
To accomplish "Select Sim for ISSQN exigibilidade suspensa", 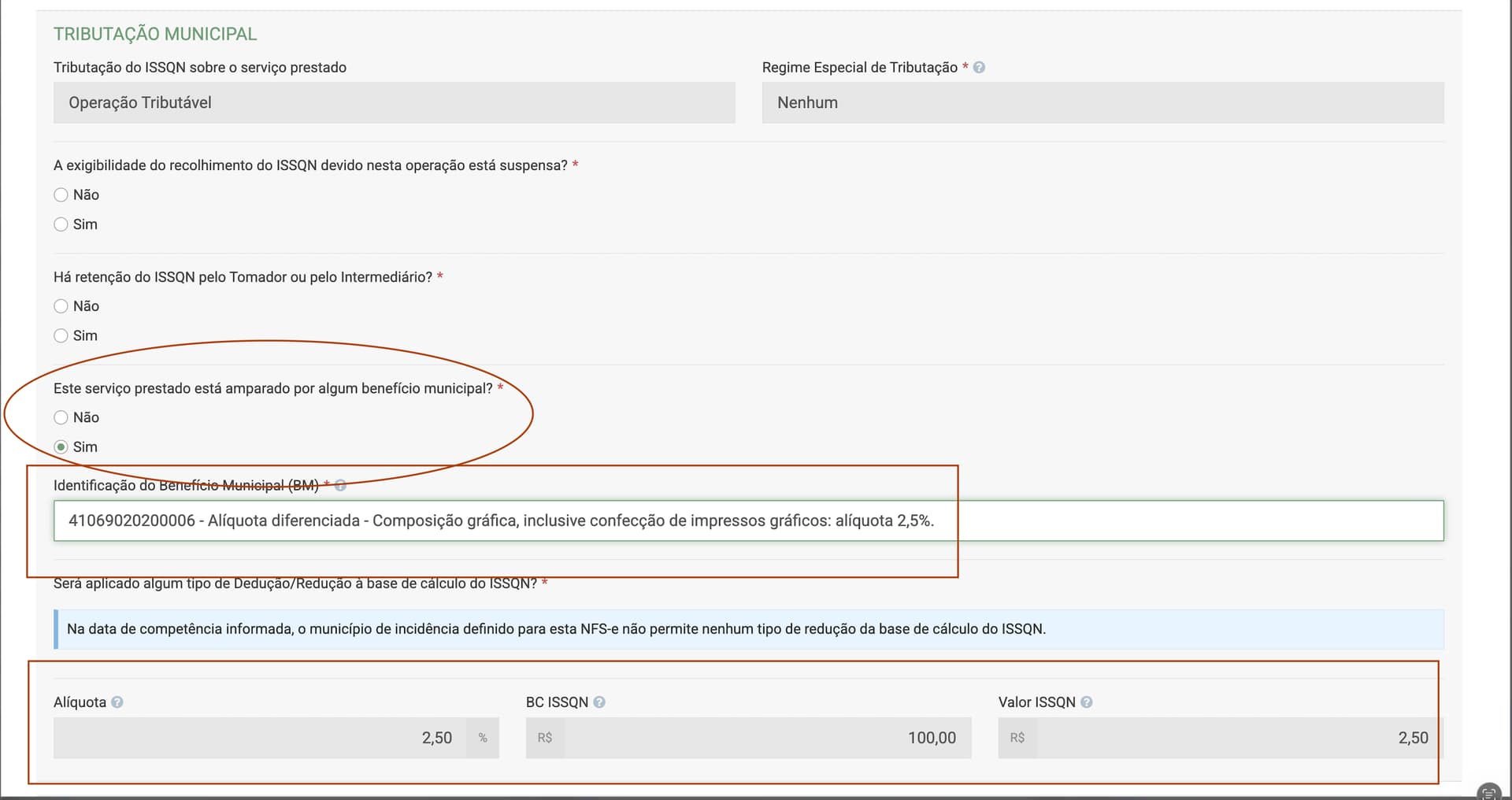I will pyautogui.click(x=61, y=224).
